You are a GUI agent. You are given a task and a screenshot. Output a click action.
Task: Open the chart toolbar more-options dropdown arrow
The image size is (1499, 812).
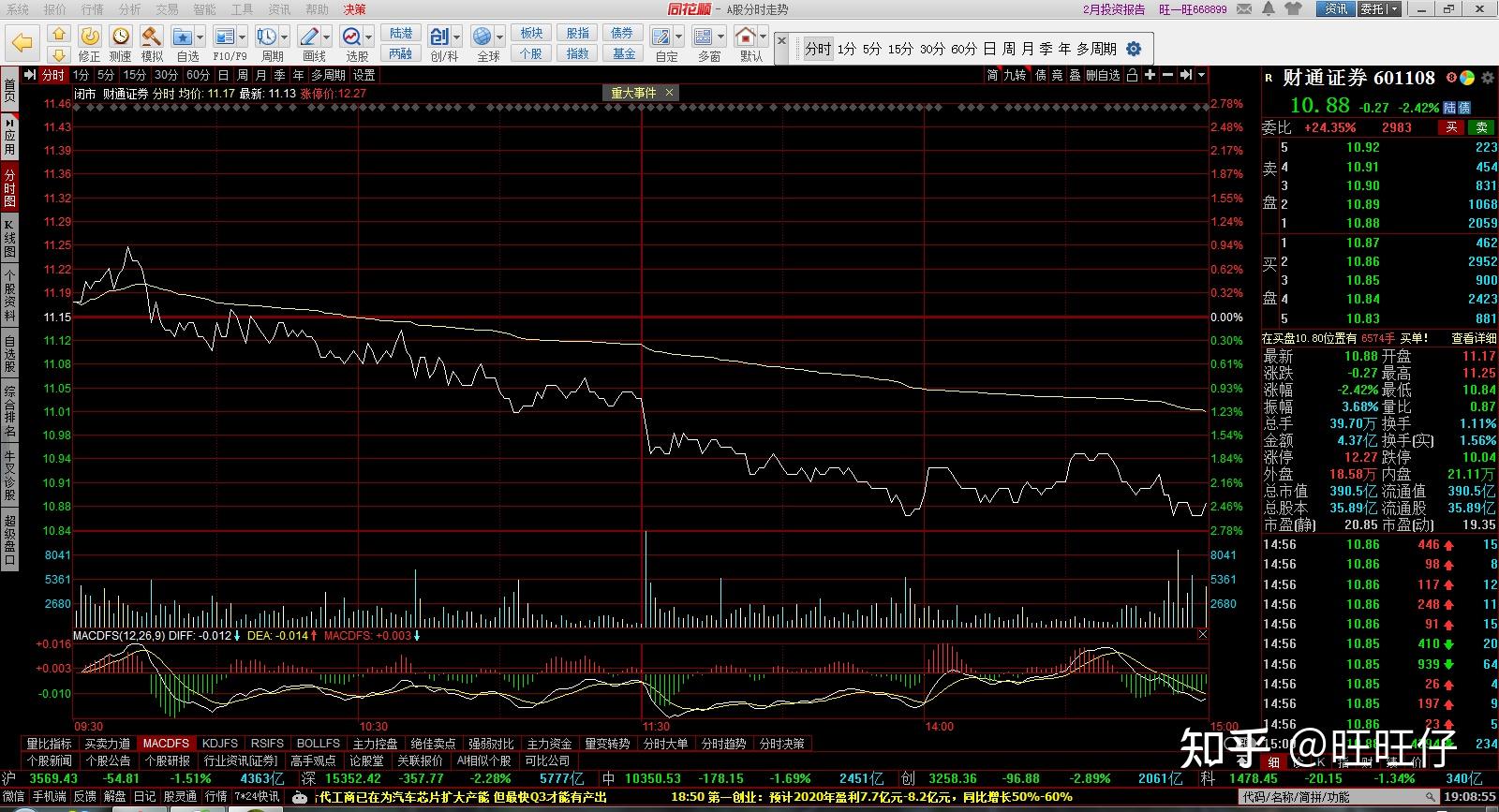click(1202, 75)
